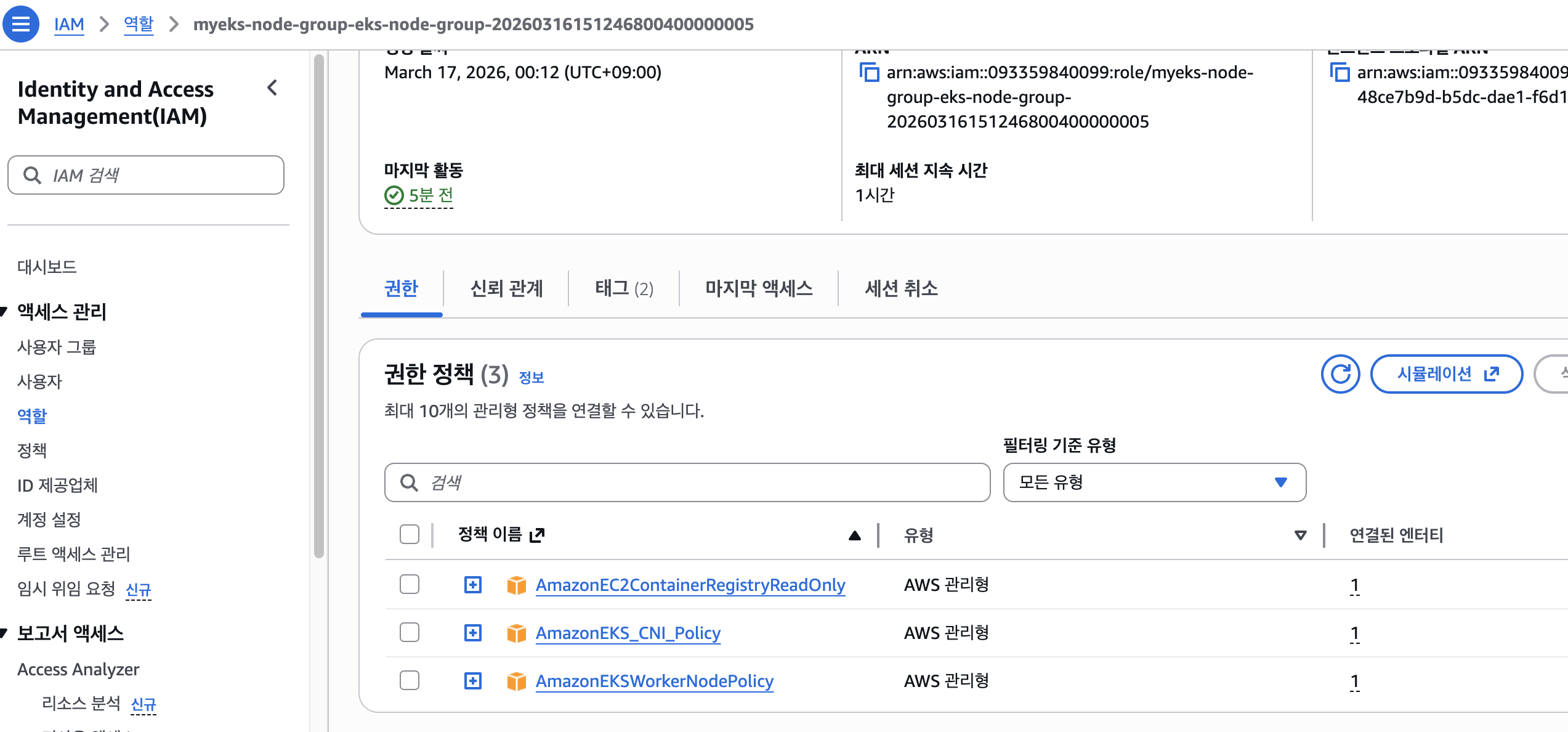Collapse the 액세스 관리 sidebar section
Viewport: 1568px width, 732px height.
(x=4, y=312)
